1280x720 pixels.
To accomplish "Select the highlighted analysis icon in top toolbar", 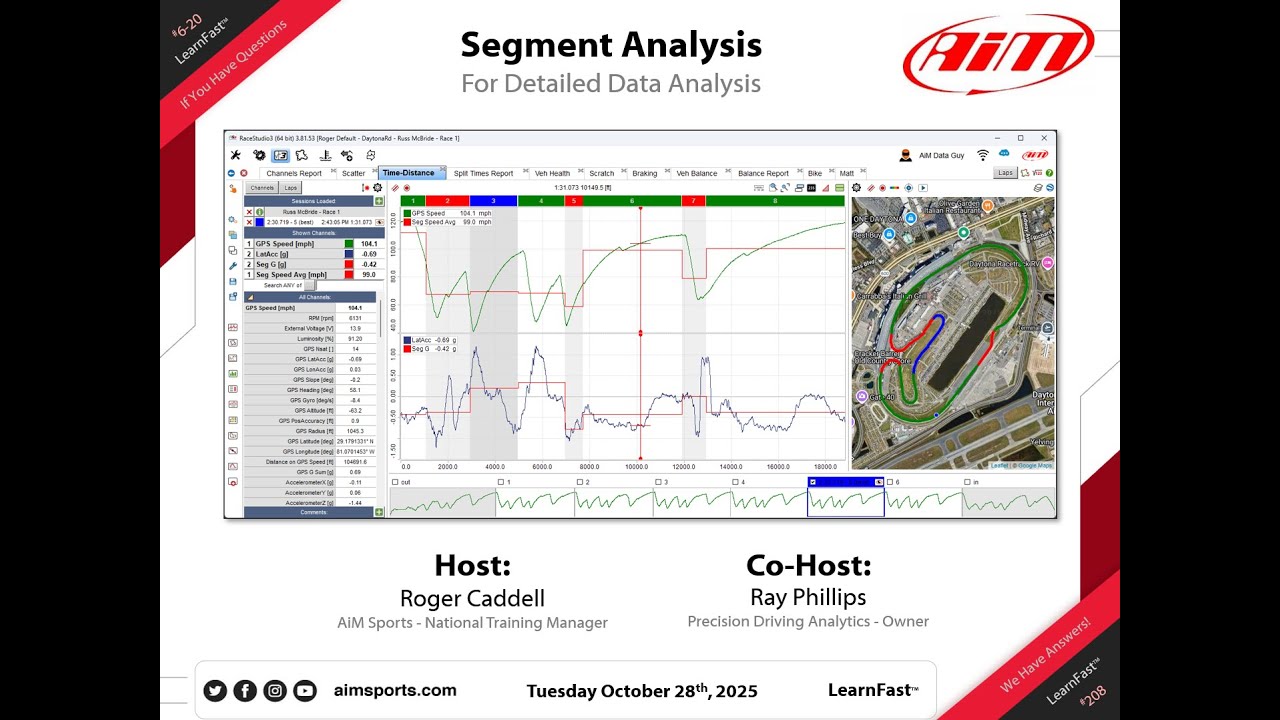I will coord(280,155).
